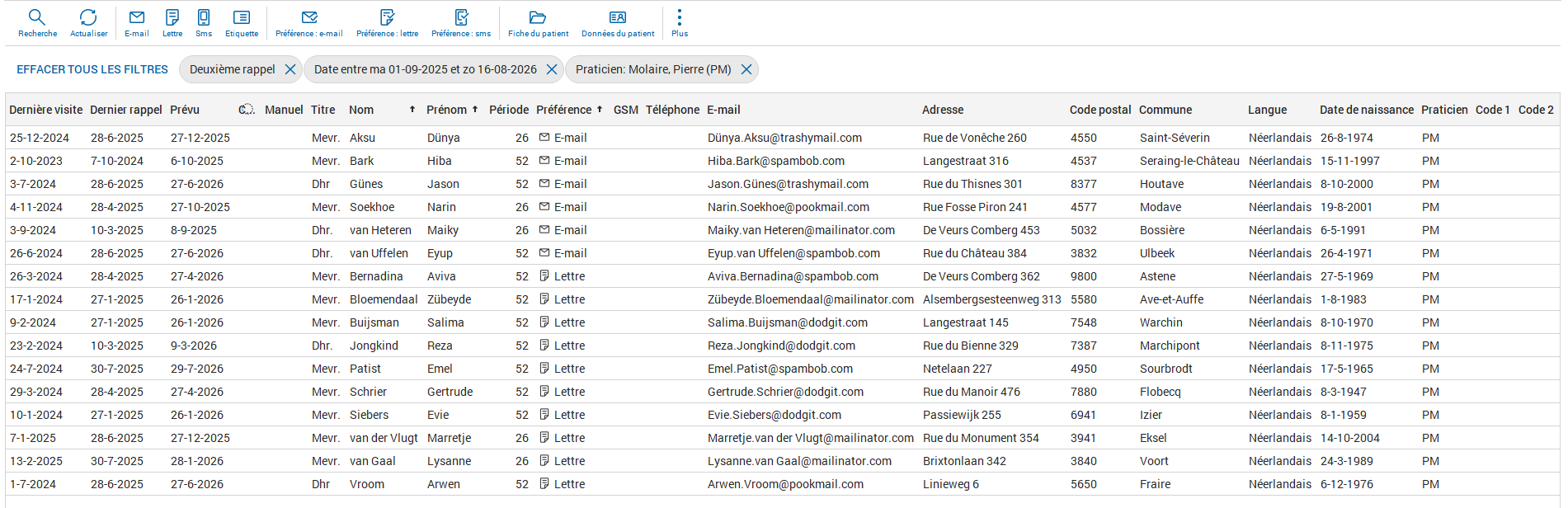This screenshot has height=508, width=1568.
Task: Send an E-mail from the toolbar
Action: pos(137,23)
